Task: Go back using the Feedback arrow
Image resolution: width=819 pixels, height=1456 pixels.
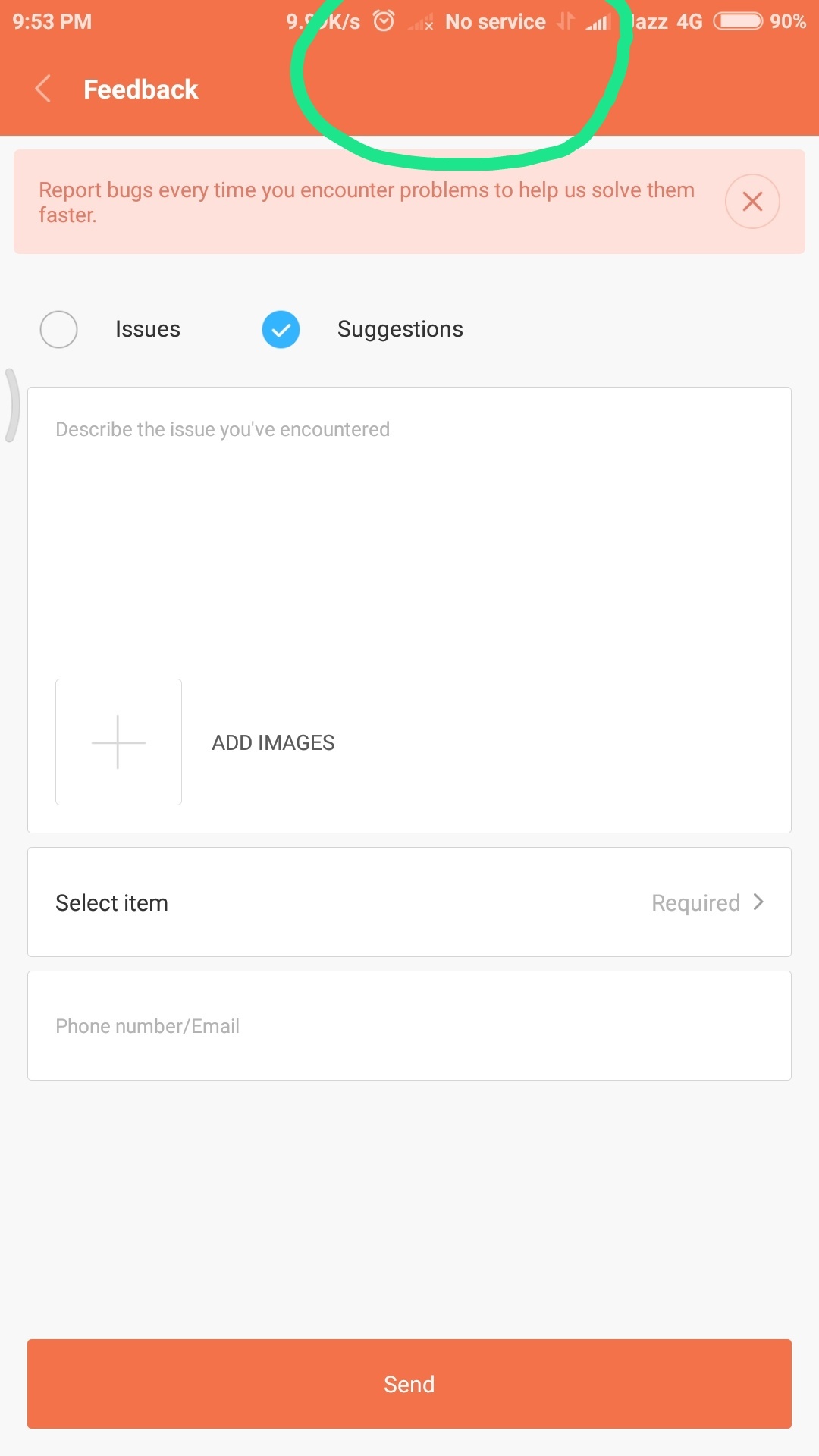Action: tap(44, 89)
